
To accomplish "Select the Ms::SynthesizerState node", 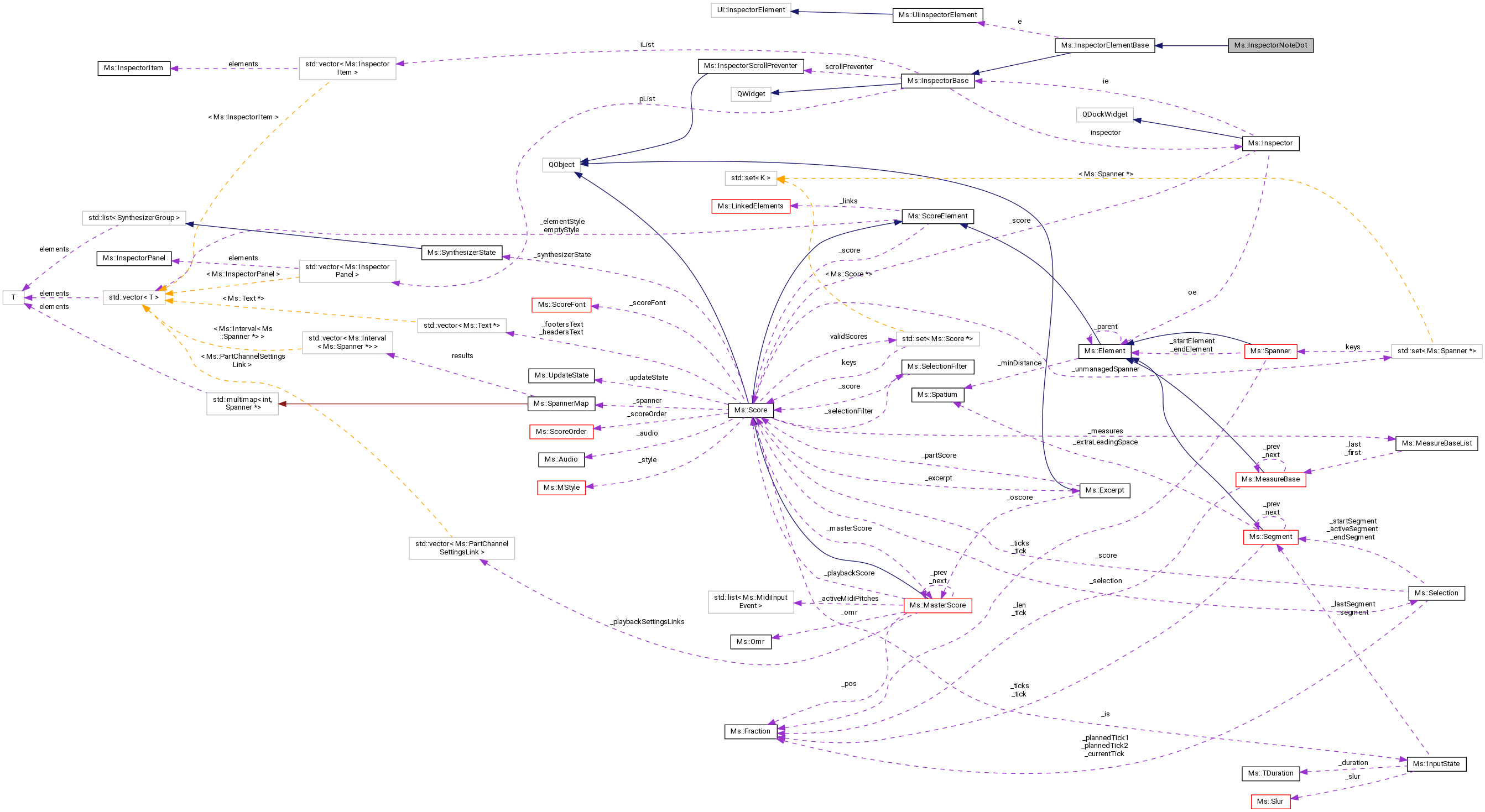I will (x=461, y=253).
